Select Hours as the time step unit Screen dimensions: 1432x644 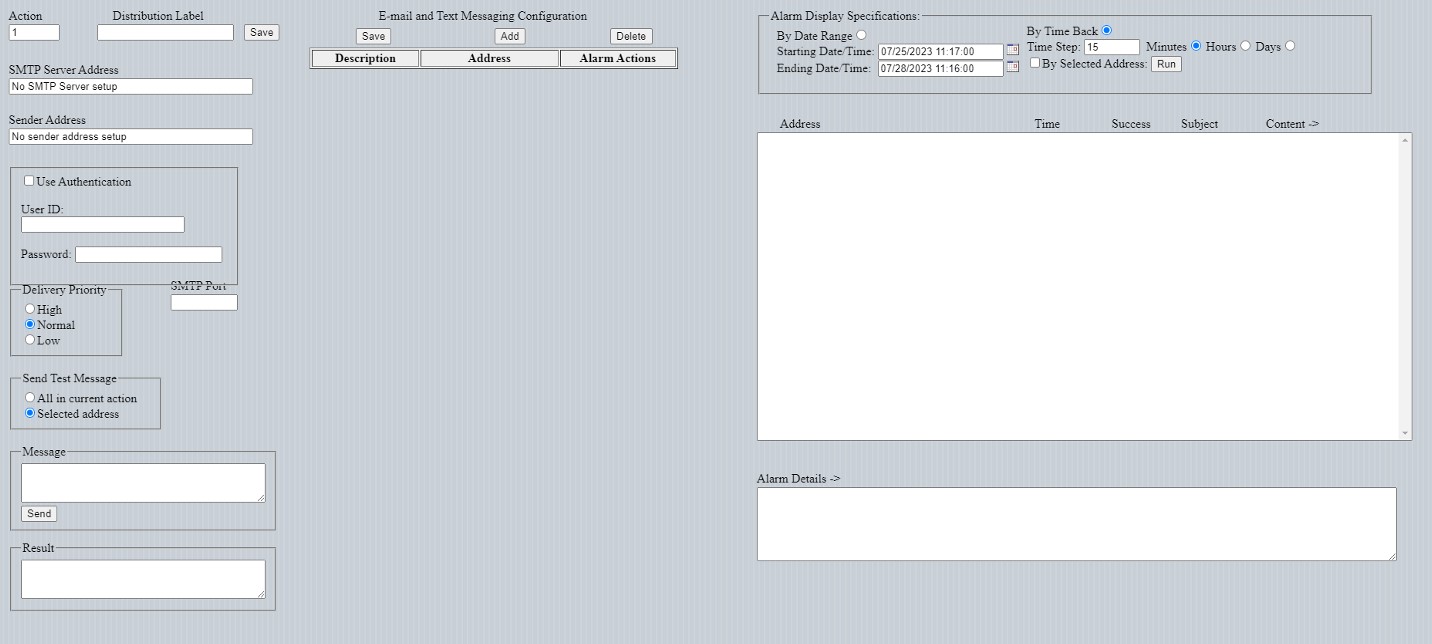[x=1245, y=46]
